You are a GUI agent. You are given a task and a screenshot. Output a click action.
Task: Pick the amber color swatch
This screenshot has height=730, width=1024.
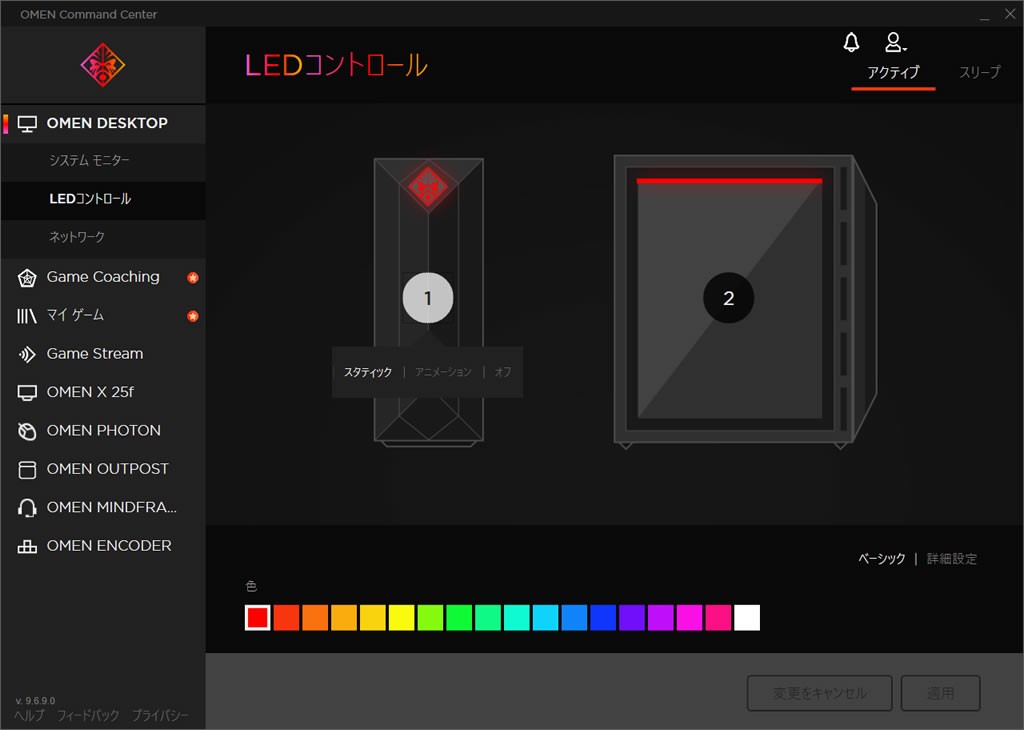click(x=344, y=618)
